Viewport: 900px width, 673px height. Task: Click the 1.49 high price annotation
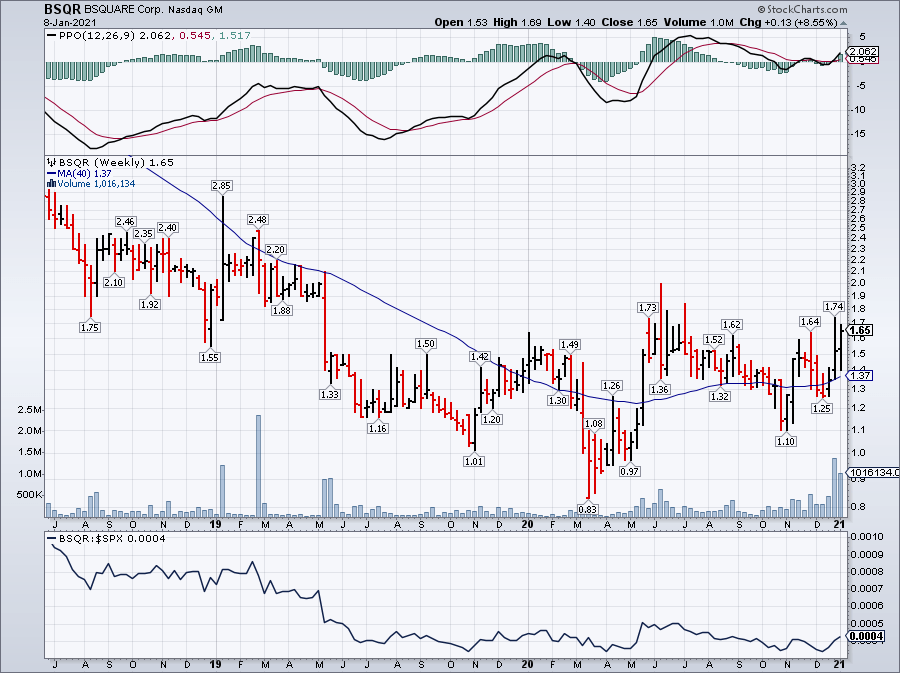coord(570,345)
